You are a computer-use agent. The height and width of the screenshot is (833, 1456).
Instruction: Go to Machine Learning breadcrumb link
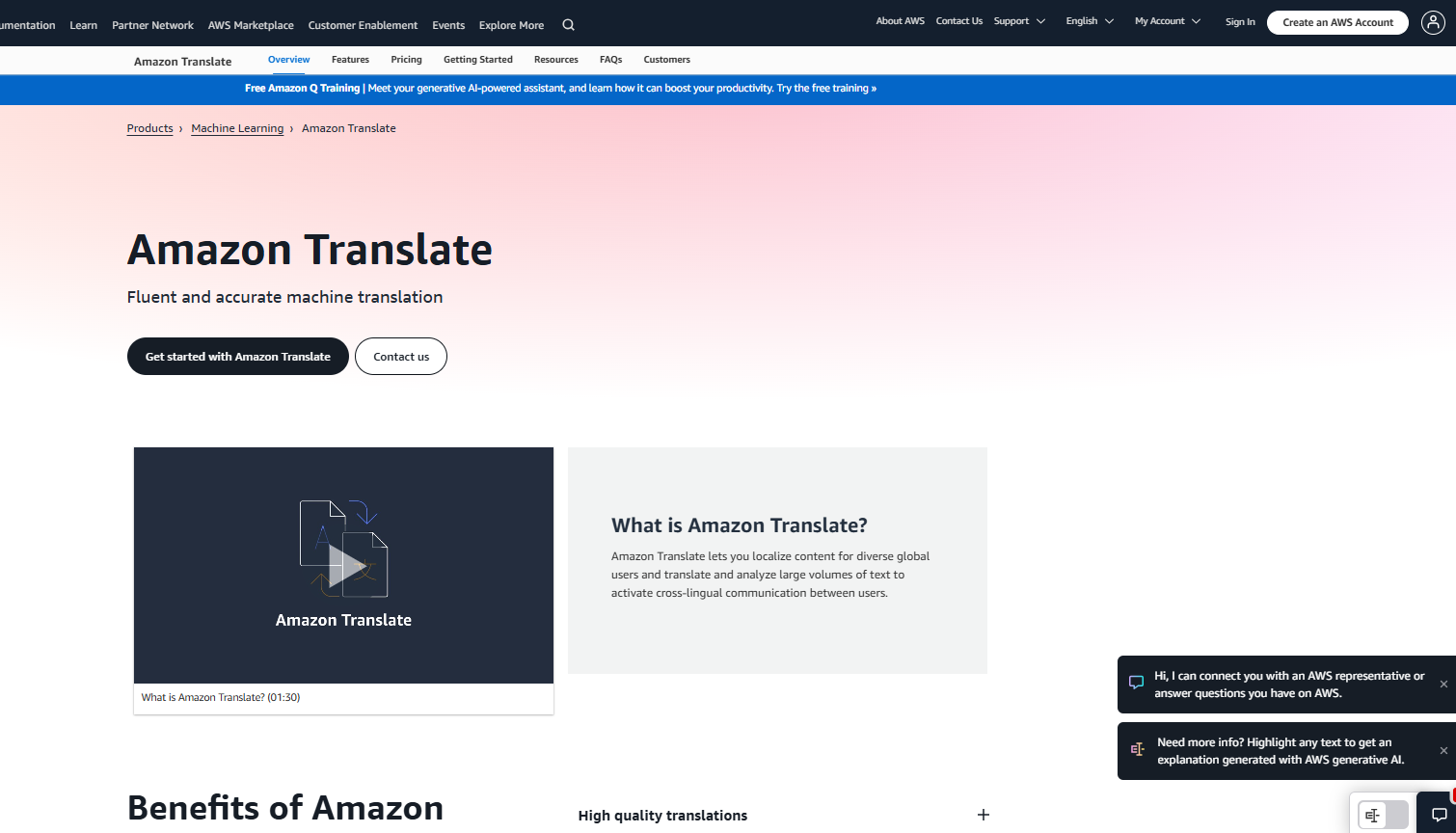point(237,128)
